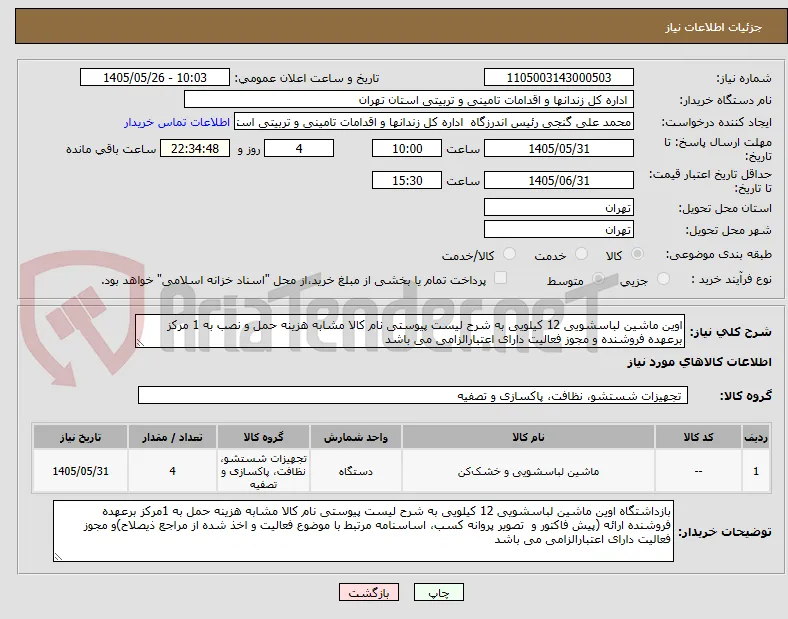Screen dimensions: 788x619
Task: Click the quantity cell showing 4 in table
Action: (x=172, y=471)
